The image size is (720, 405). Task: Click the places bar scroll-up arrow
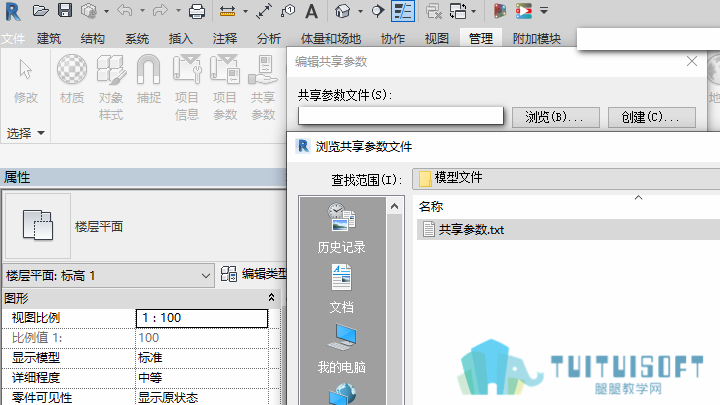(x=394, y=207)
